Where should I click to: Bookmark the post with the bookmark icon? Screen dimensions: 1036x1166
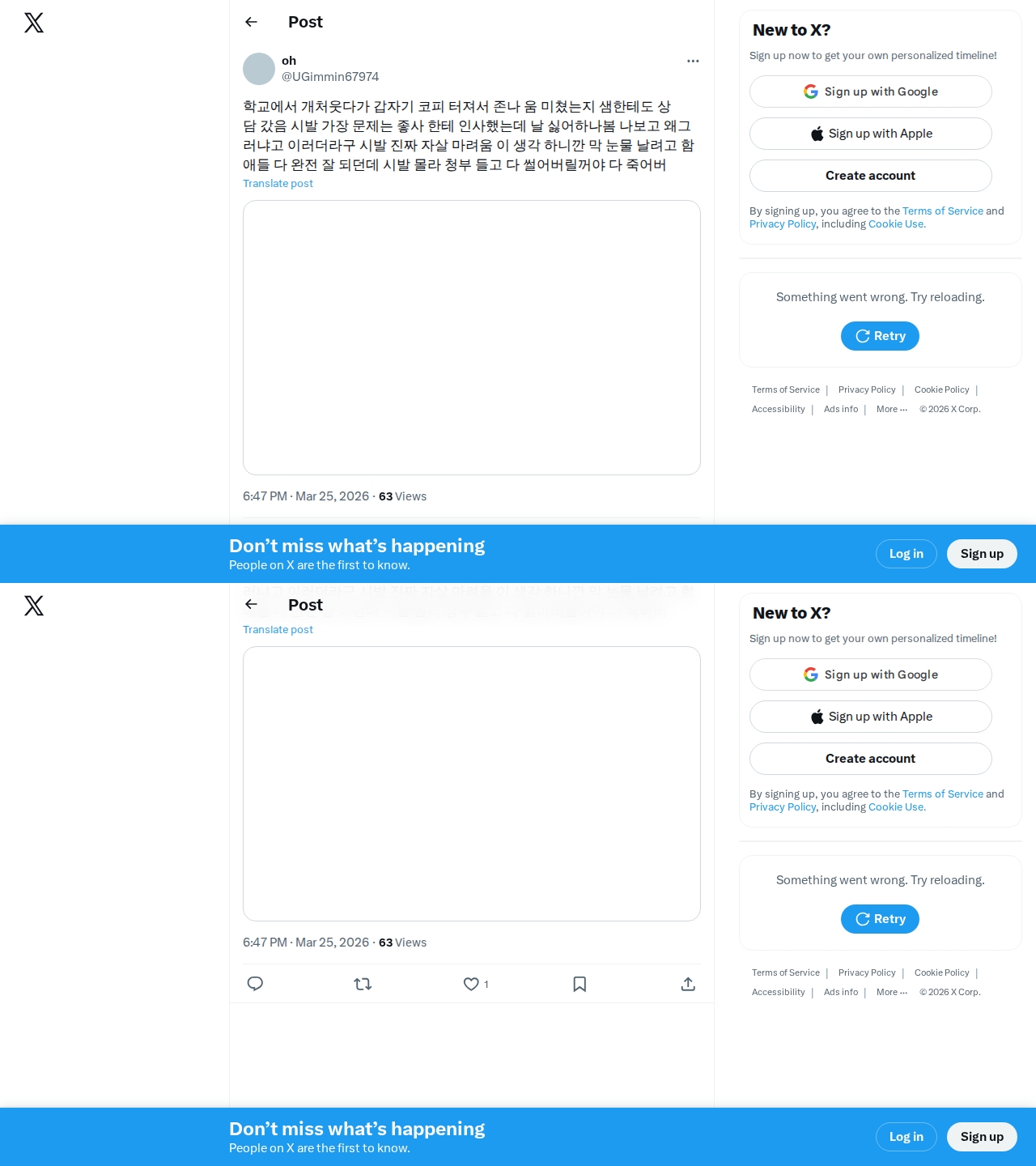click(580, 984)
